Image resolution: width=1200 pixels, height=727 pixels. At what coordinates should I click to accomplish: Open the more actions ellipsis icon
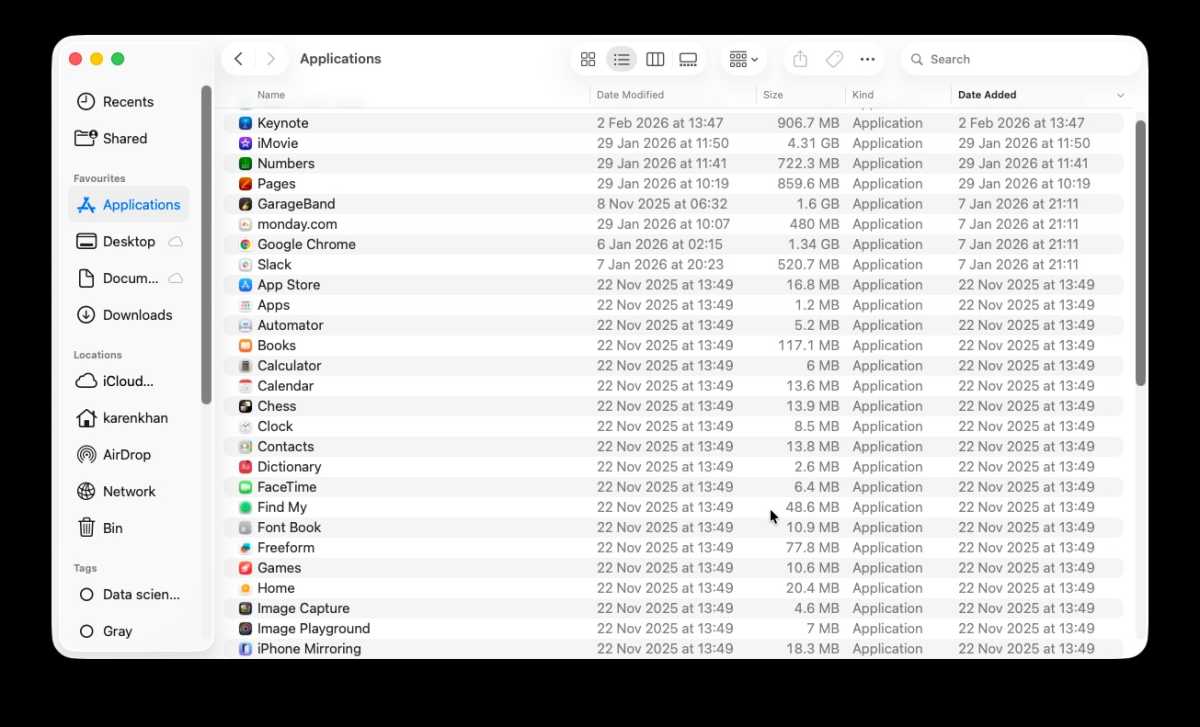[x=867, y=59]
